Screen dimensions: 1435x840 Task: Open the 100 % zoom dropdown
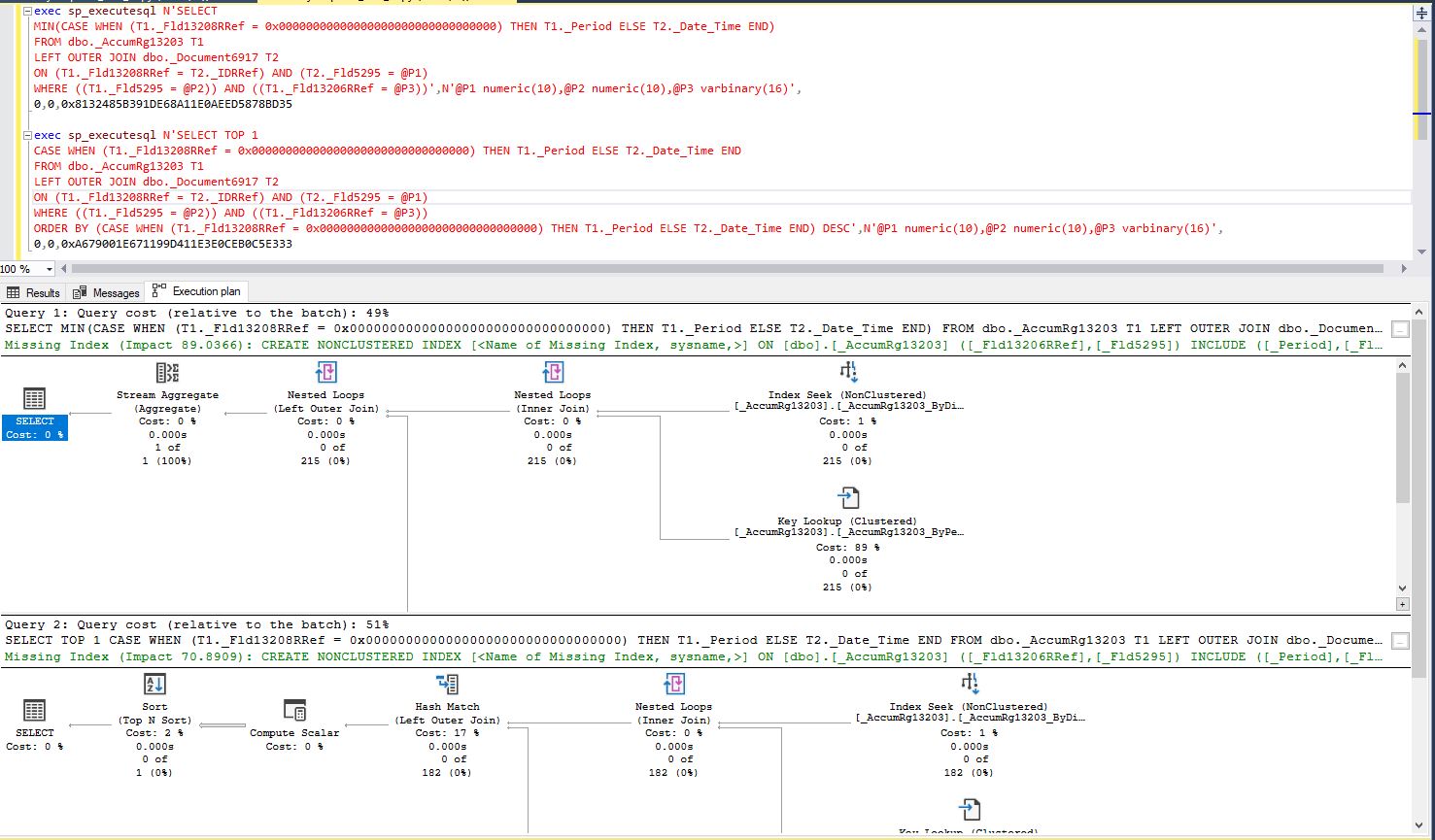click(50, 269)
